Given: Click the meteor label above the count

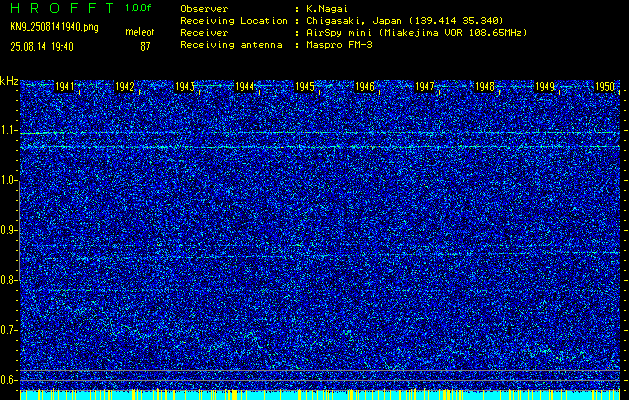Looking at the screenshot, I should click(139, 32).
